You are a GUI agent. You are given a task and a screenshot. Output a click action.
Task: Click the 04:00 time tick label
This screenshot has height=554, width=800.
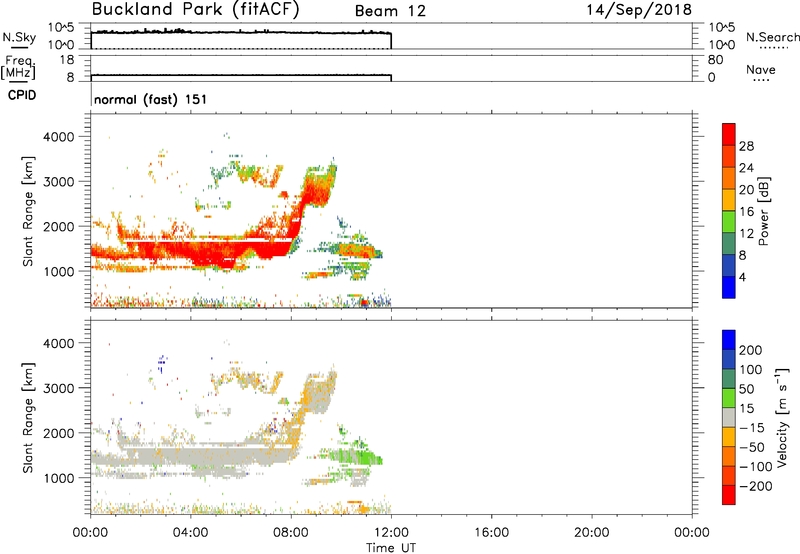pyautogui.click(x=191, y=533)
